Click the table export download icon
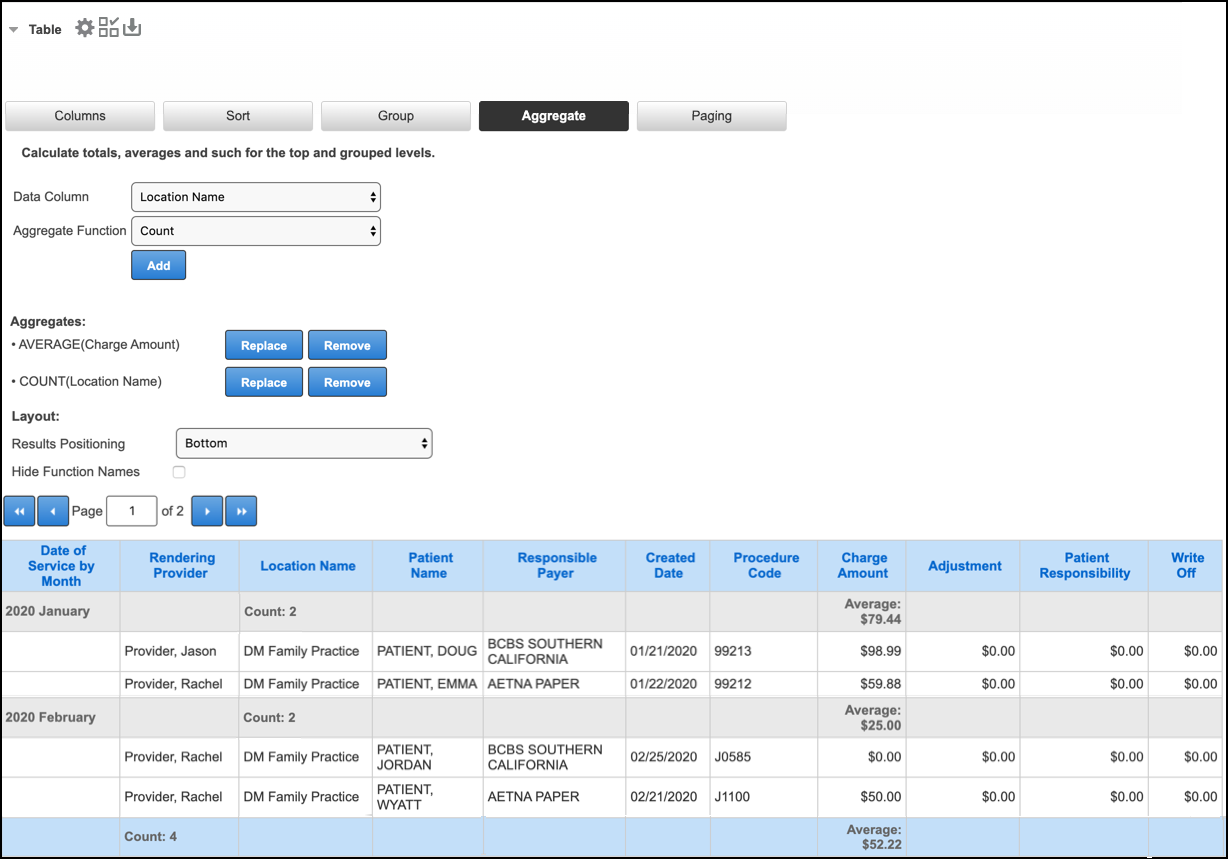Viewport: 1228px width, 859px height. coord(132,28)
